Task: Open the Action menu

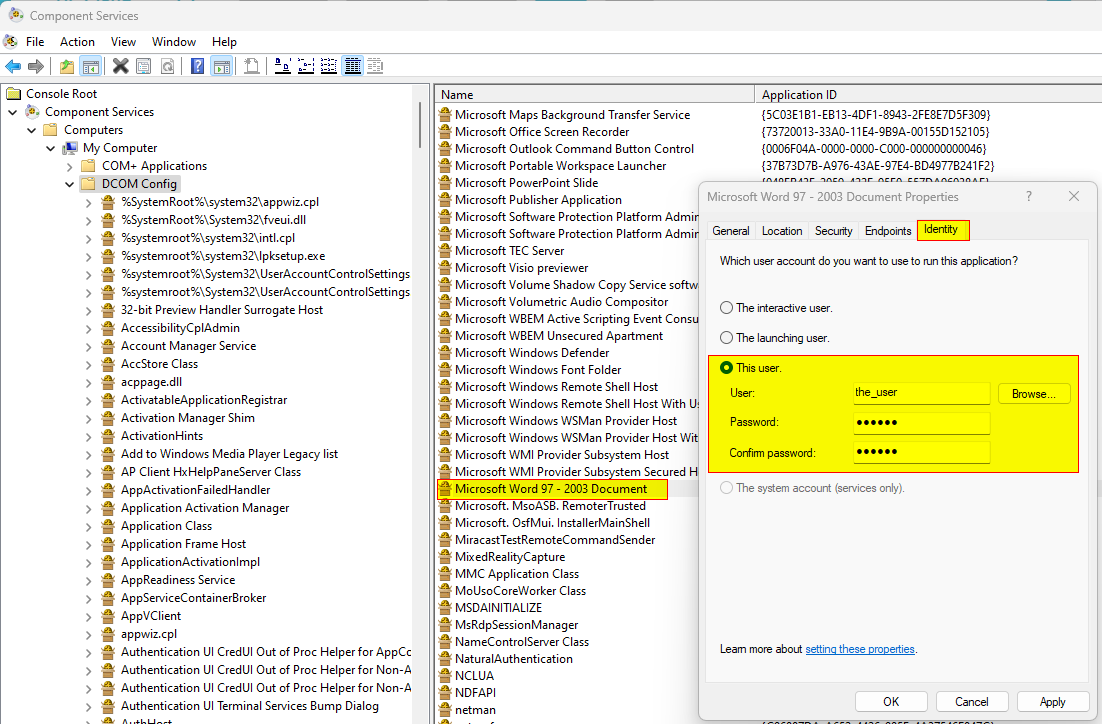Action: click(x=77, y=42)
